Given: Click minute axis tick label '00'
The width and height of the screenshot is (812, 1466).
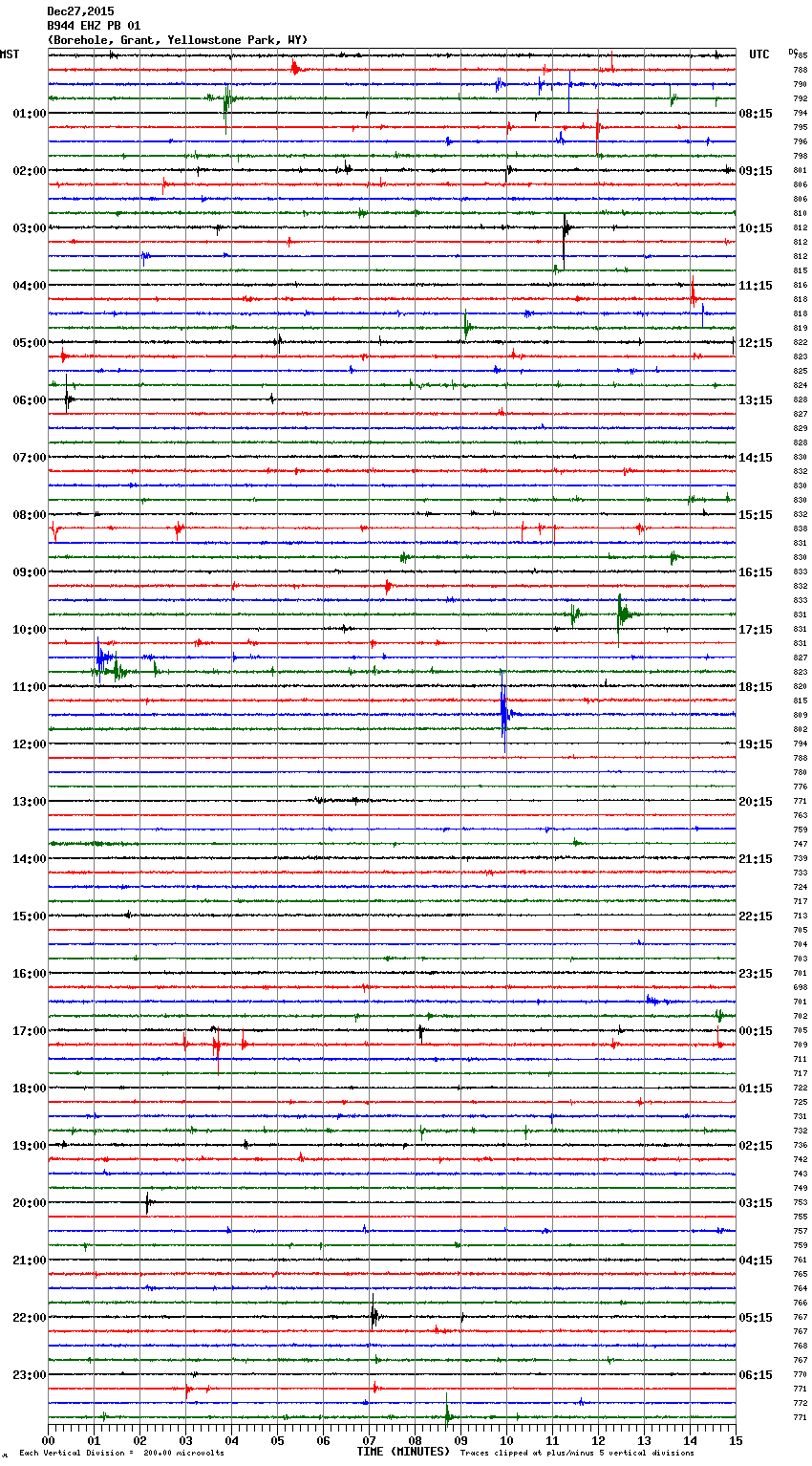Looking at the screenshot, I should [x=48, y=1440].
